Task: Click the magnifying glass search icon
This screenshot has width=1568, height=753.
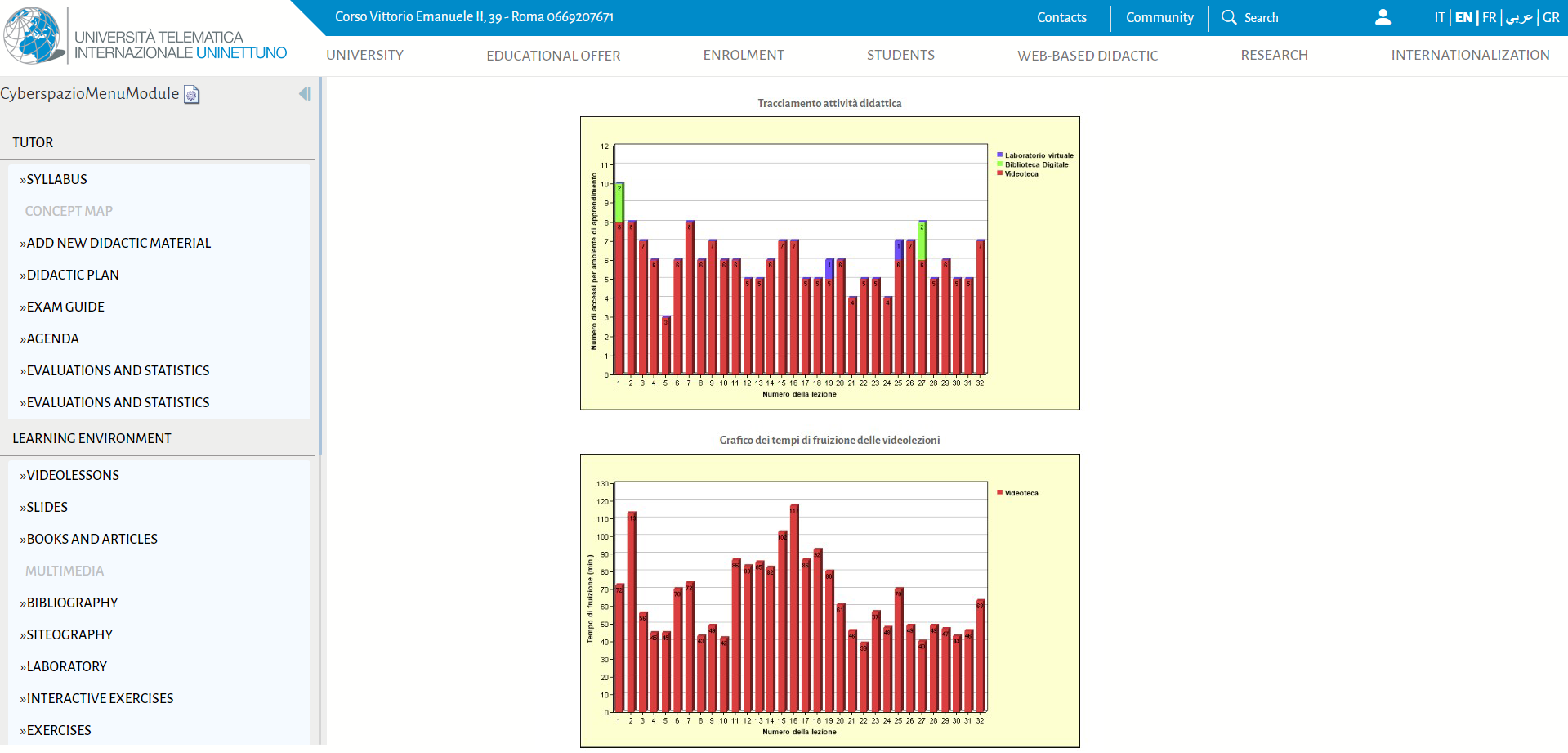Action: [x=1228, y=17]
